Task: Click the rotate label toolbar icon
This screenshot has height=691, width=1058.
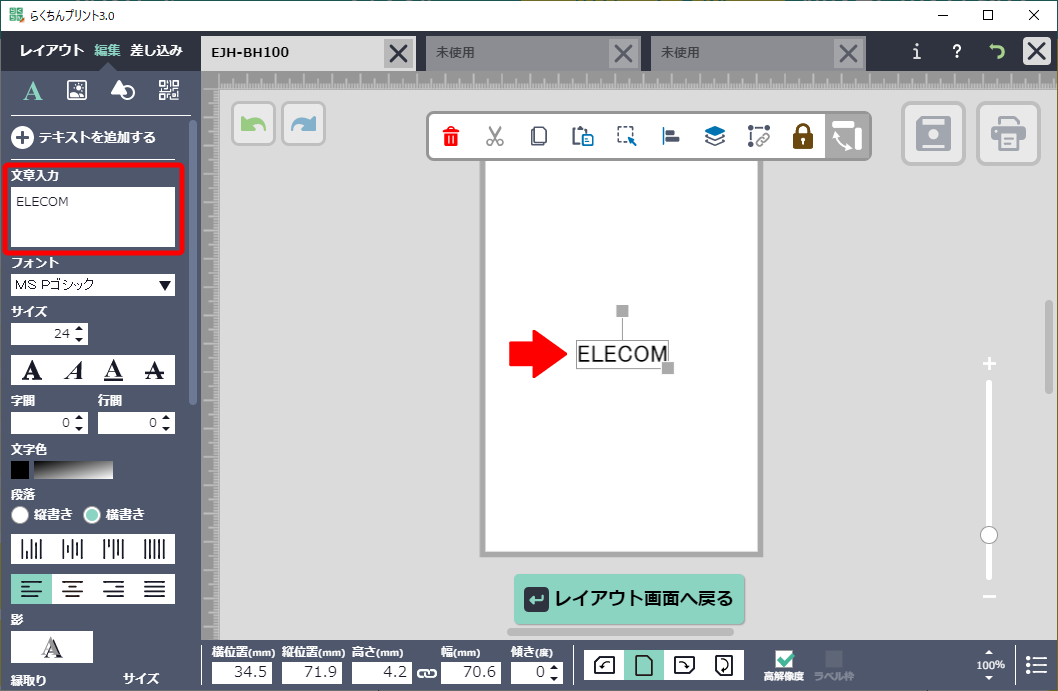Action: 847,136
